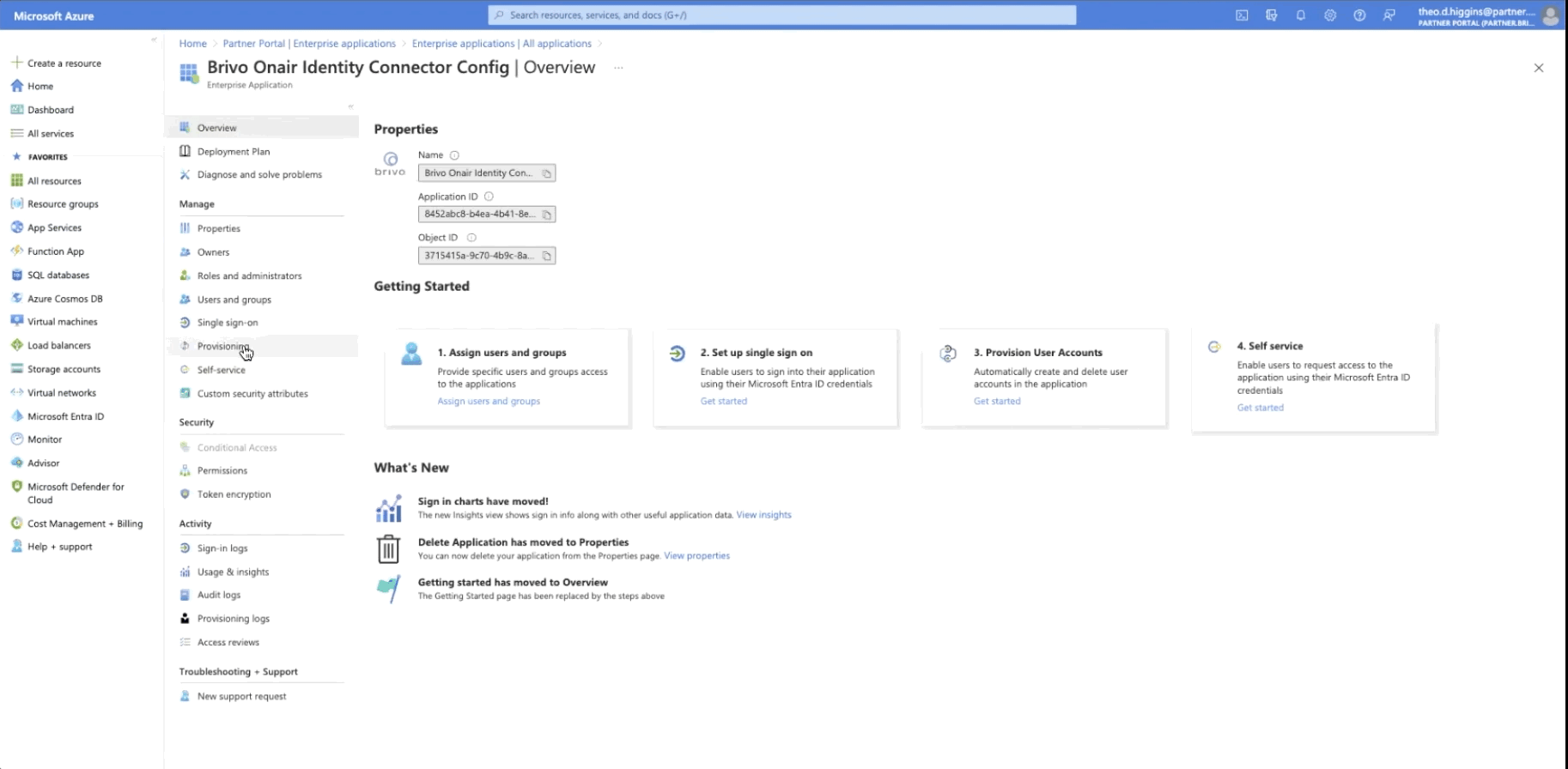Click the Assign users and groups person icon
Image resolution: width=1568 pixels, height=769 pixels.
[411, 354]
